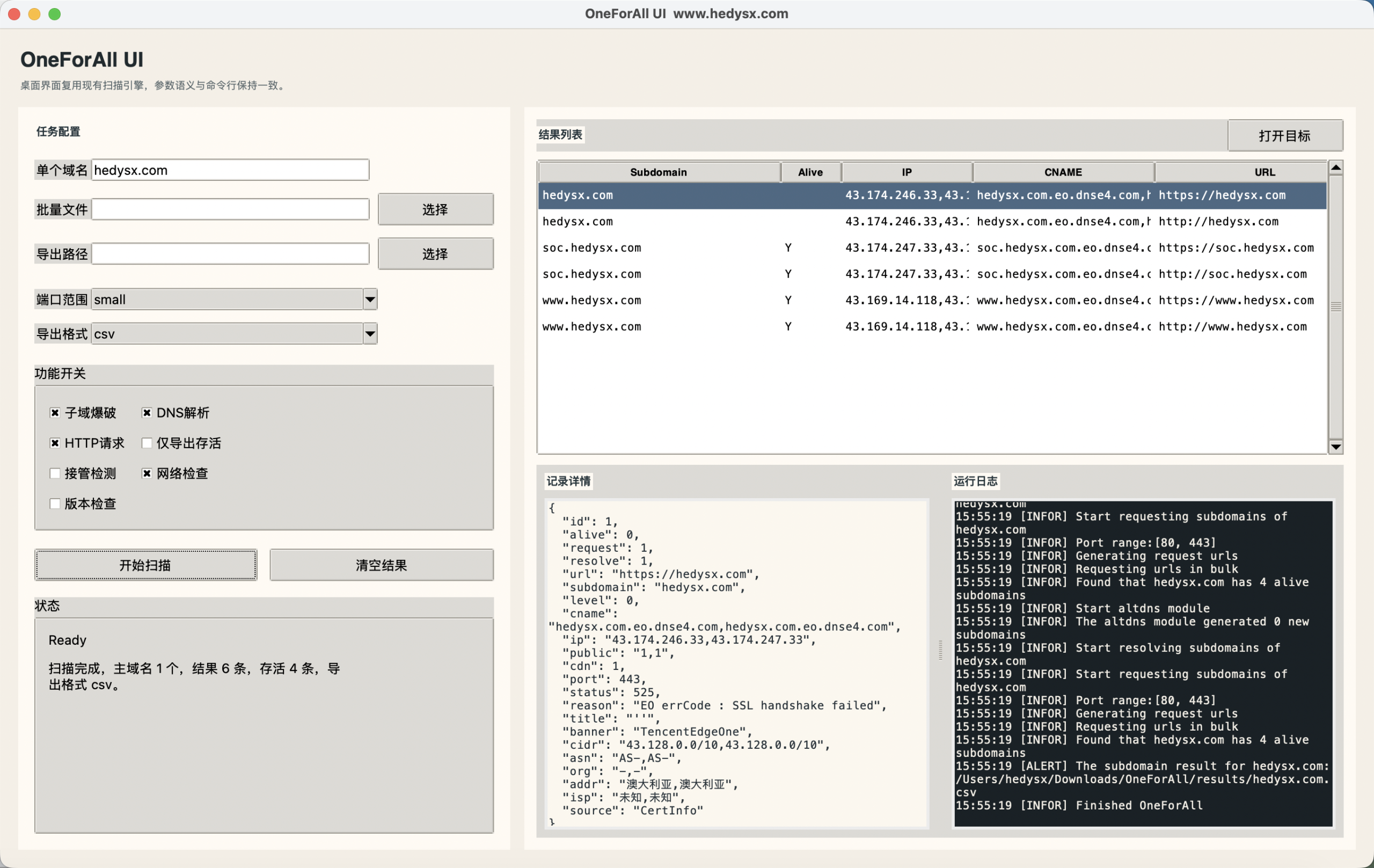Click the CNAME column header
This screenshot has height=868, width=1374.
click(1063, 172)
